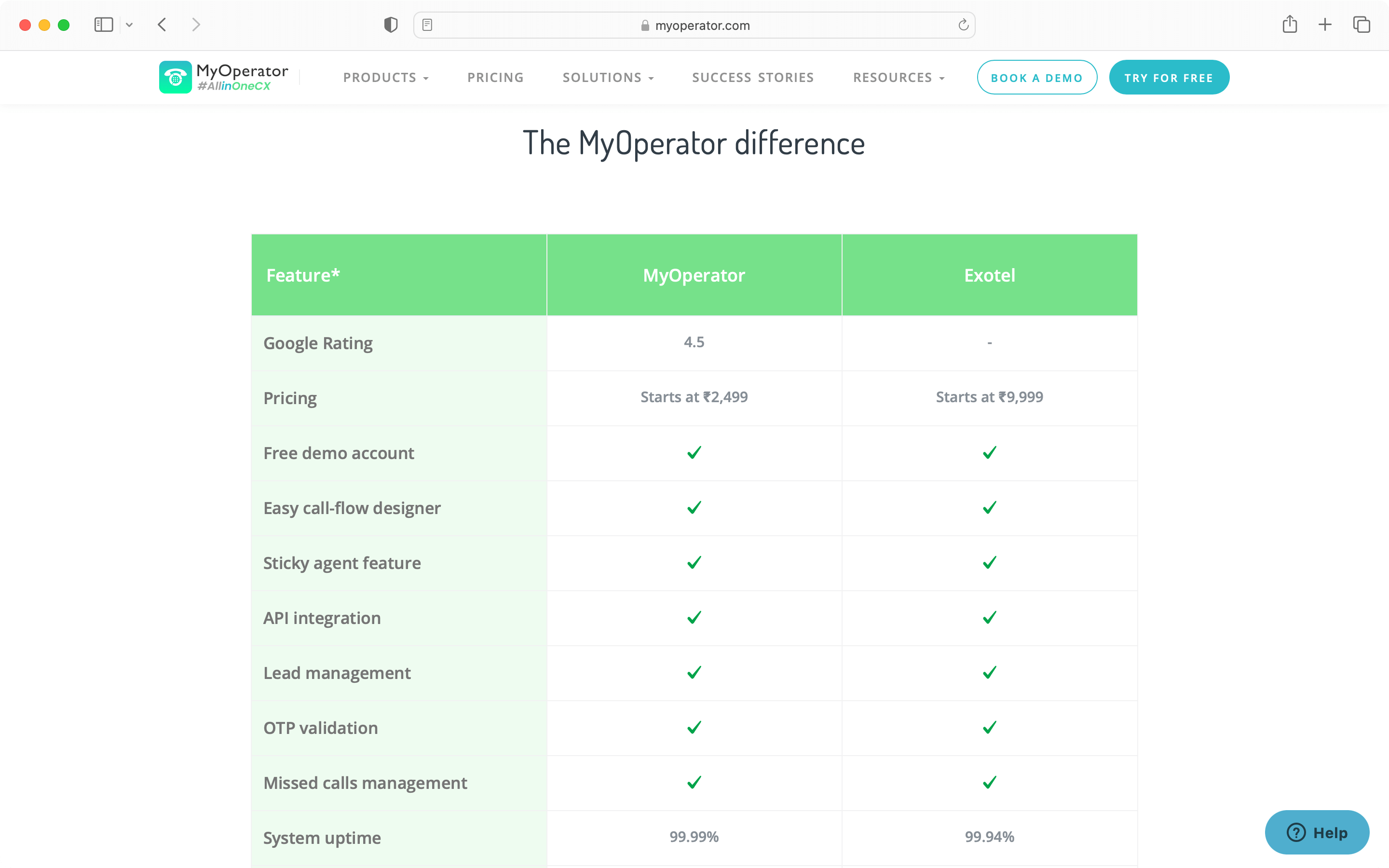Open the Share menu icon
1389x868 pixels.
point(1290,24)
